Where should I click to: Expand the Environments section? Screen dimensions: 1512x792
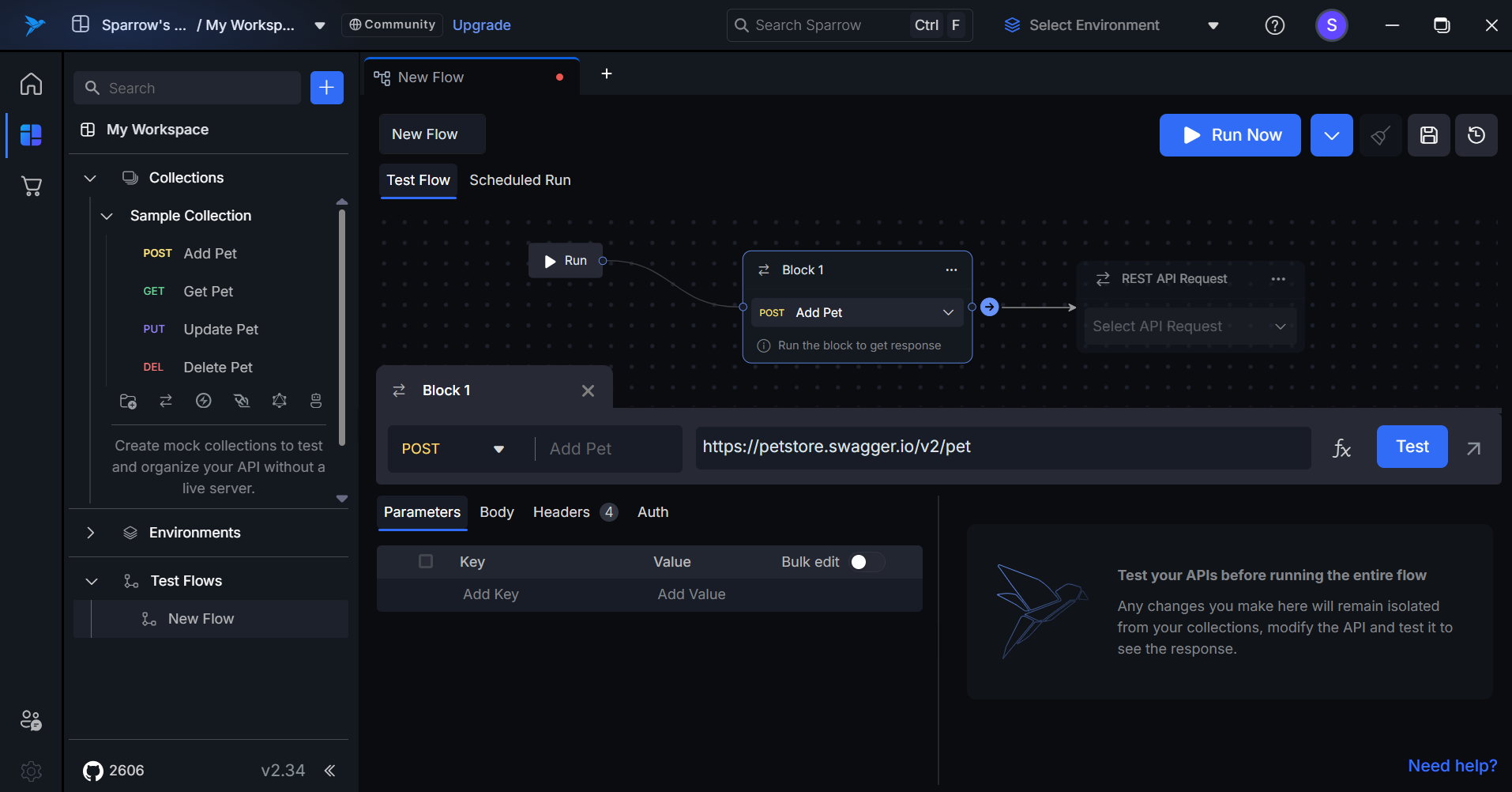[x=91, y=533]
